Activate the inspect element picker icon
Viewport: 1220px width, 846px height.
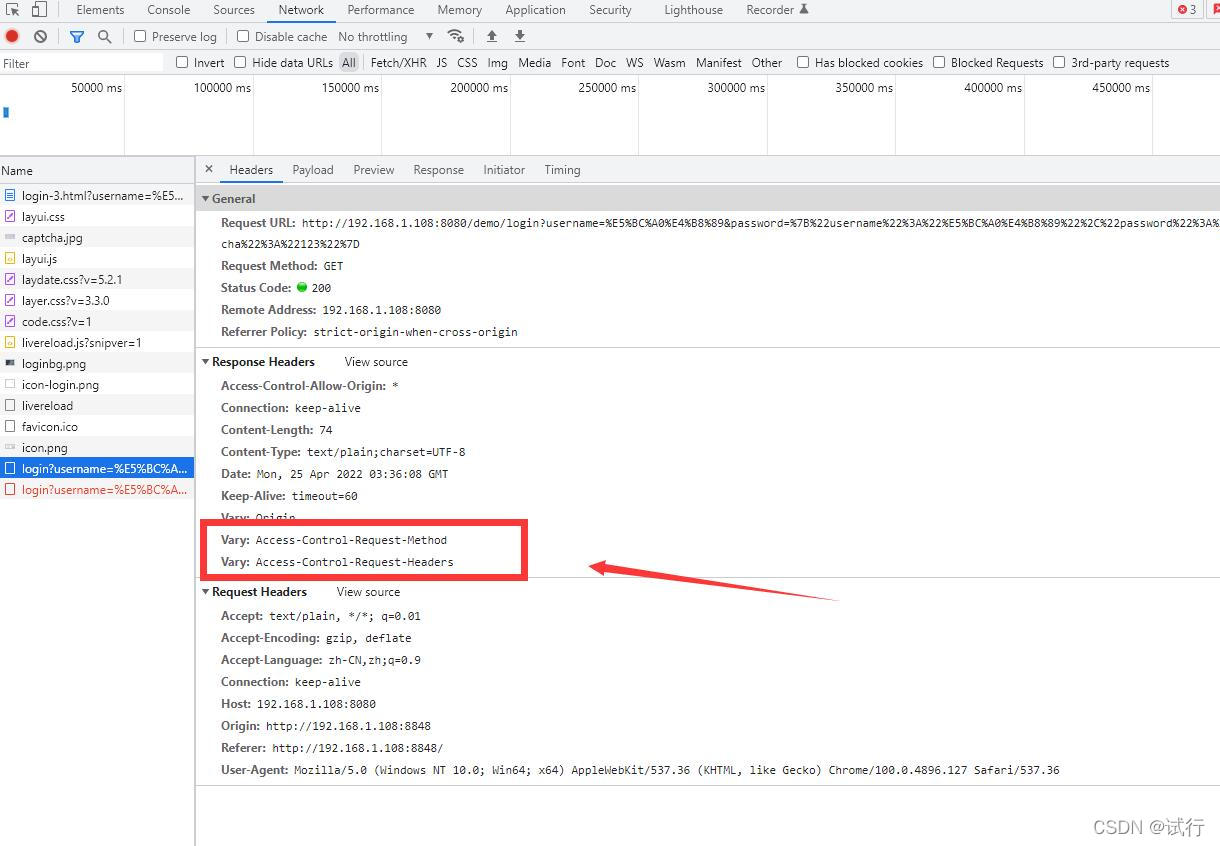13,10
